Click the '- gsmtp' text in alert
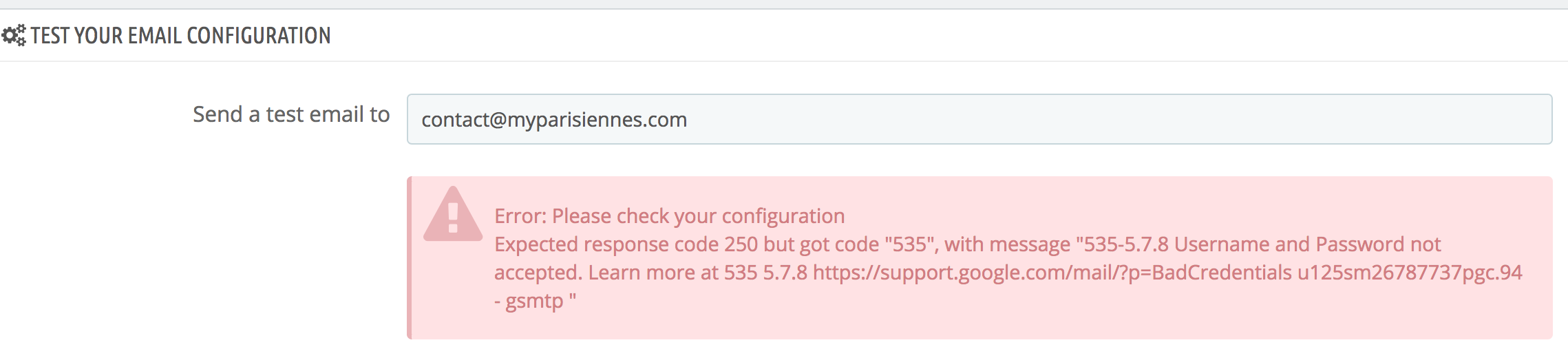The width and height of the screenshot is (1568, 358). (529, 302)
